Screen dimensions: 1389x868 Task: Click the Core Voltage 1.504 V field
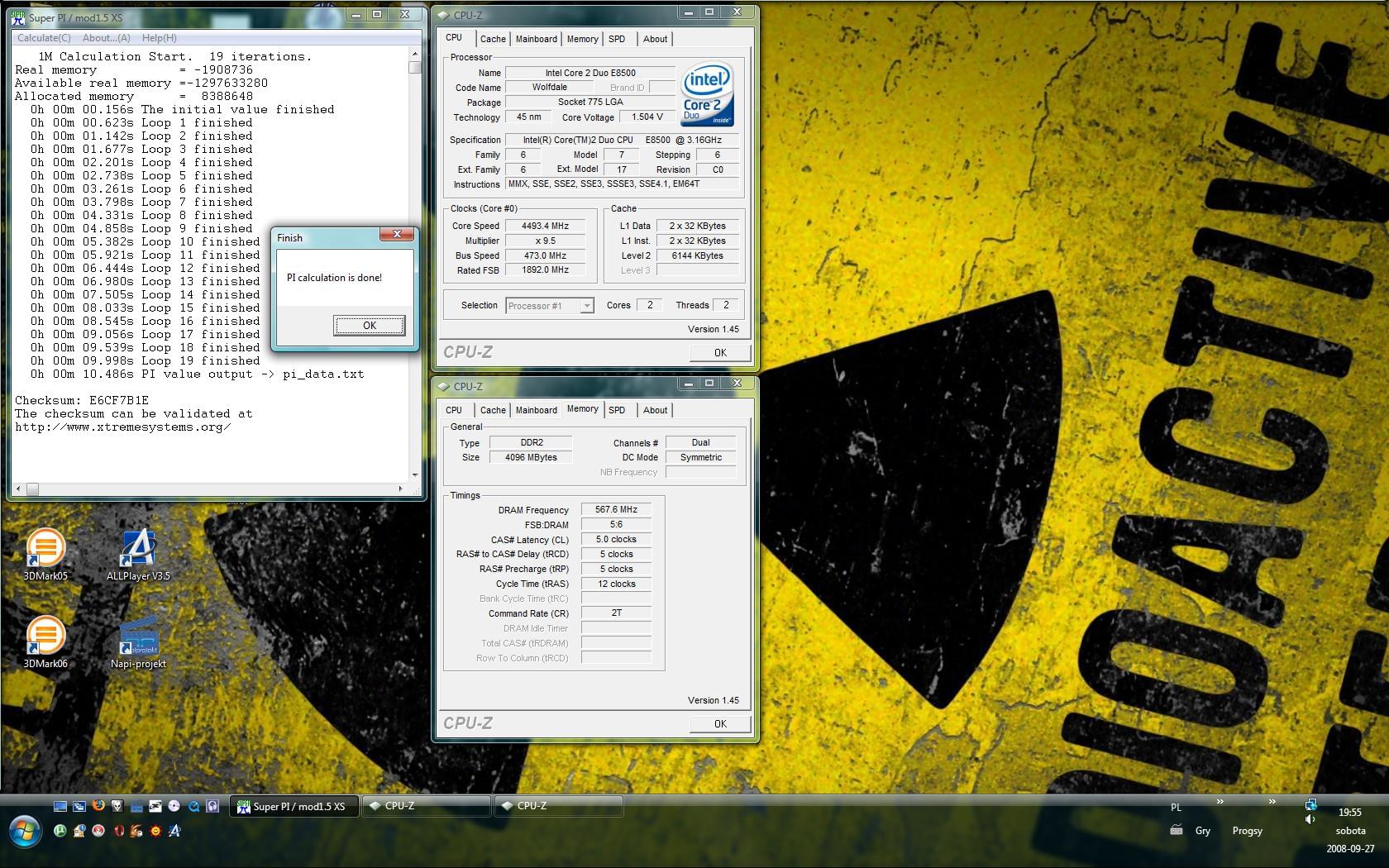point(647,117)
